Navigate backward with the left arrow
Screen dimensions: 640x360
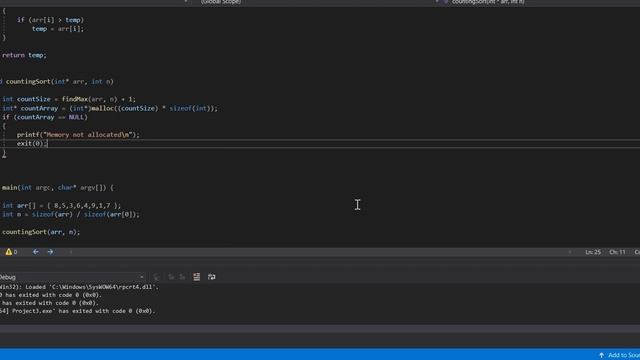[36, 252]
